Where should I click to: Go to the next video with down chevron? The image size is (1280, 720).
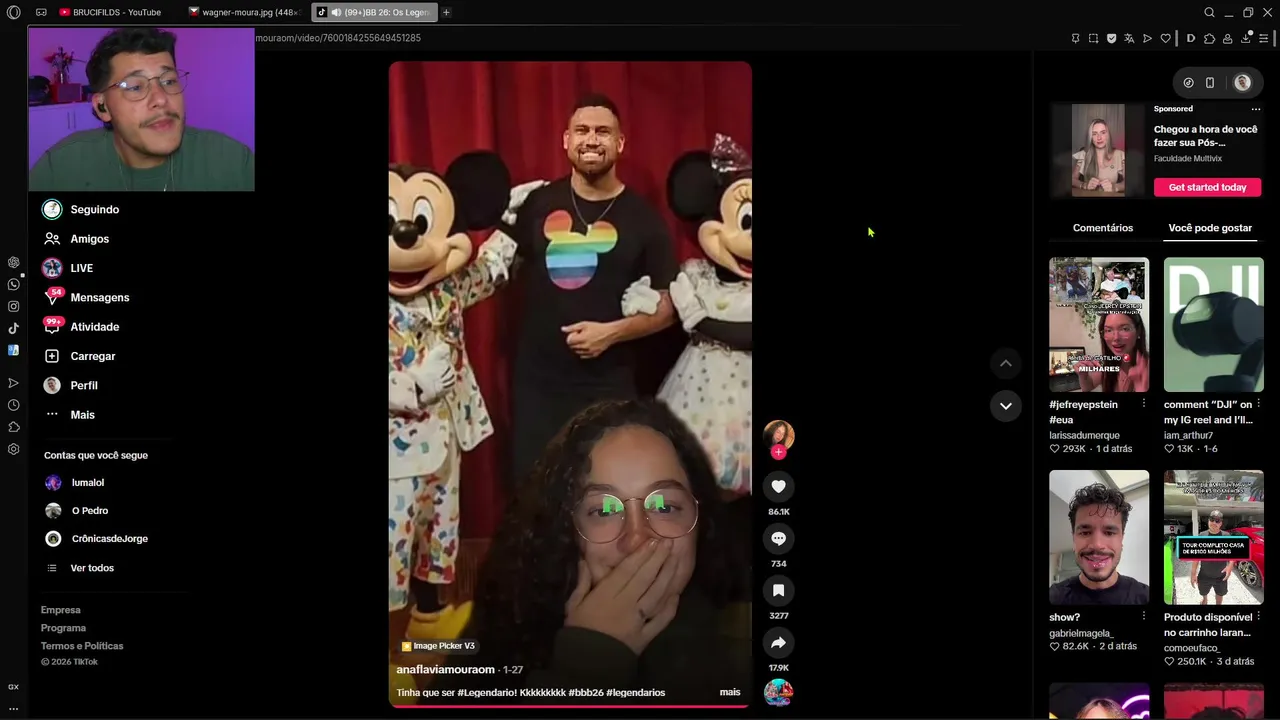pos(1005,405)
